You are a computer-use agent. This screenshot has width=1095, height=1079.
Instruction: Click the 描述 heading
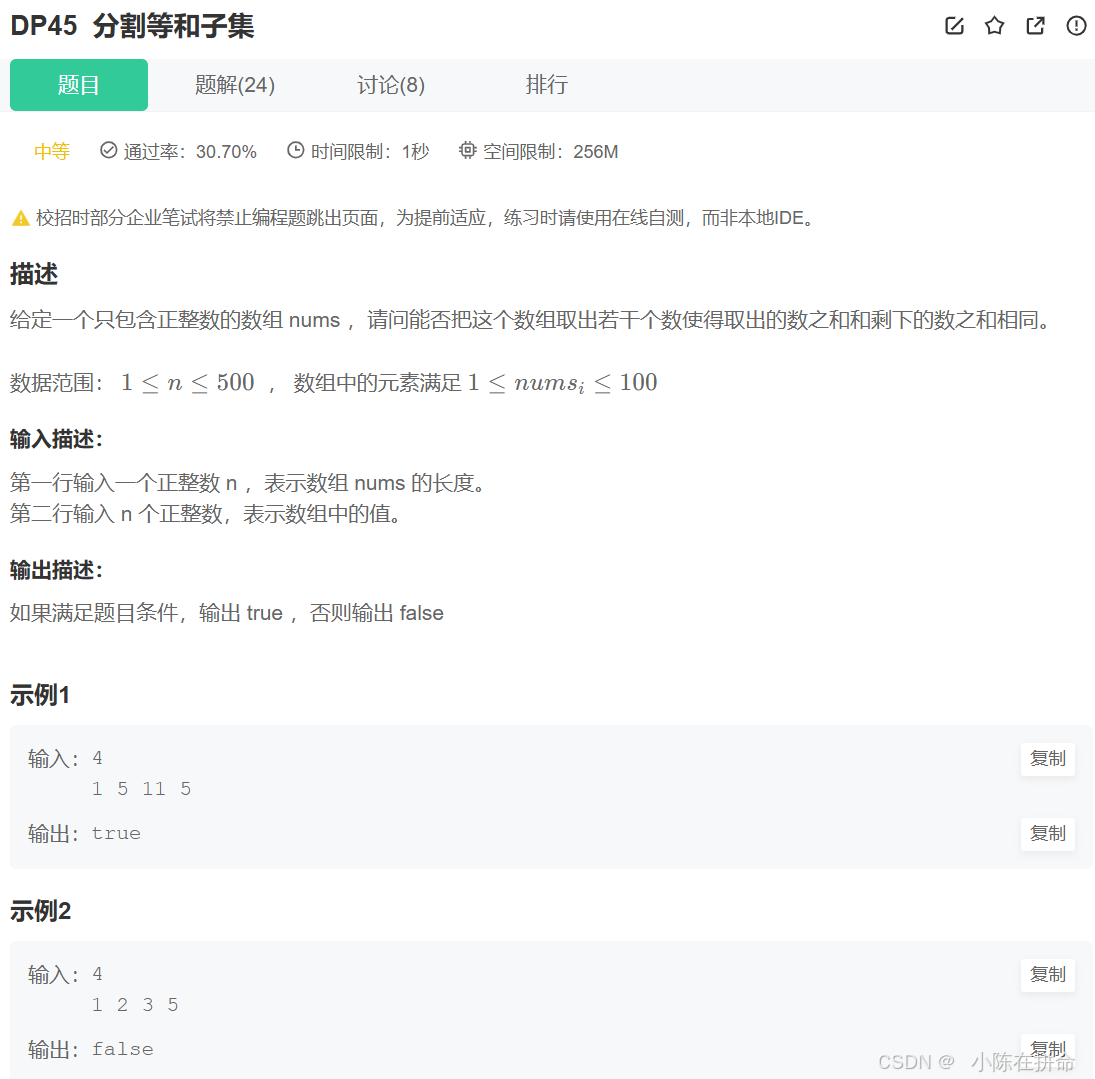point(34,274)
